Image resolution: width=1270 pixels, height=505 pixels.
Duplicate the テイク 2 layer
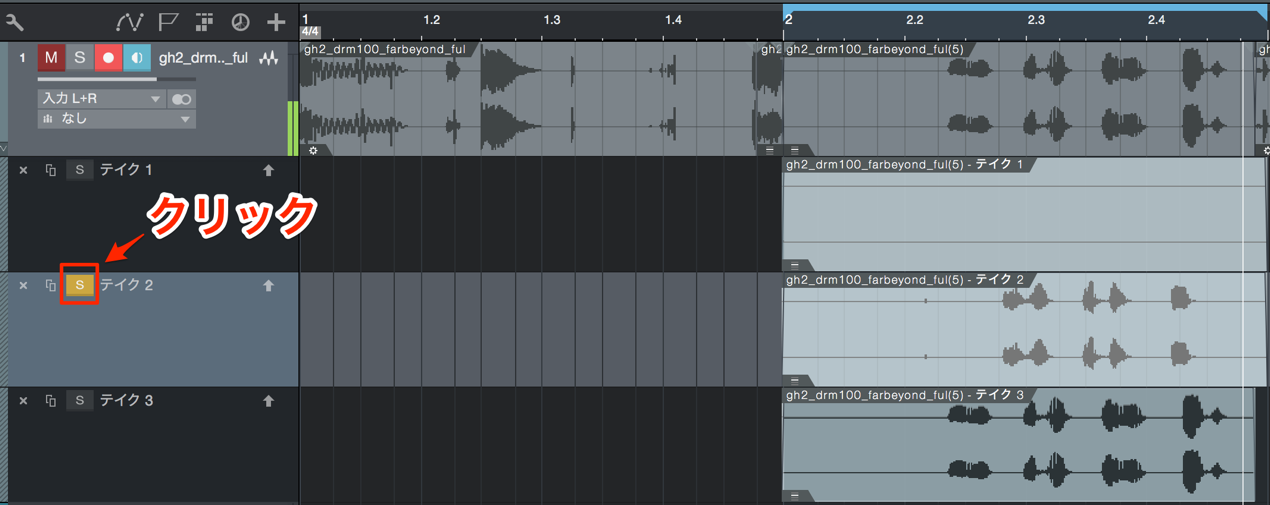point(51,286)
